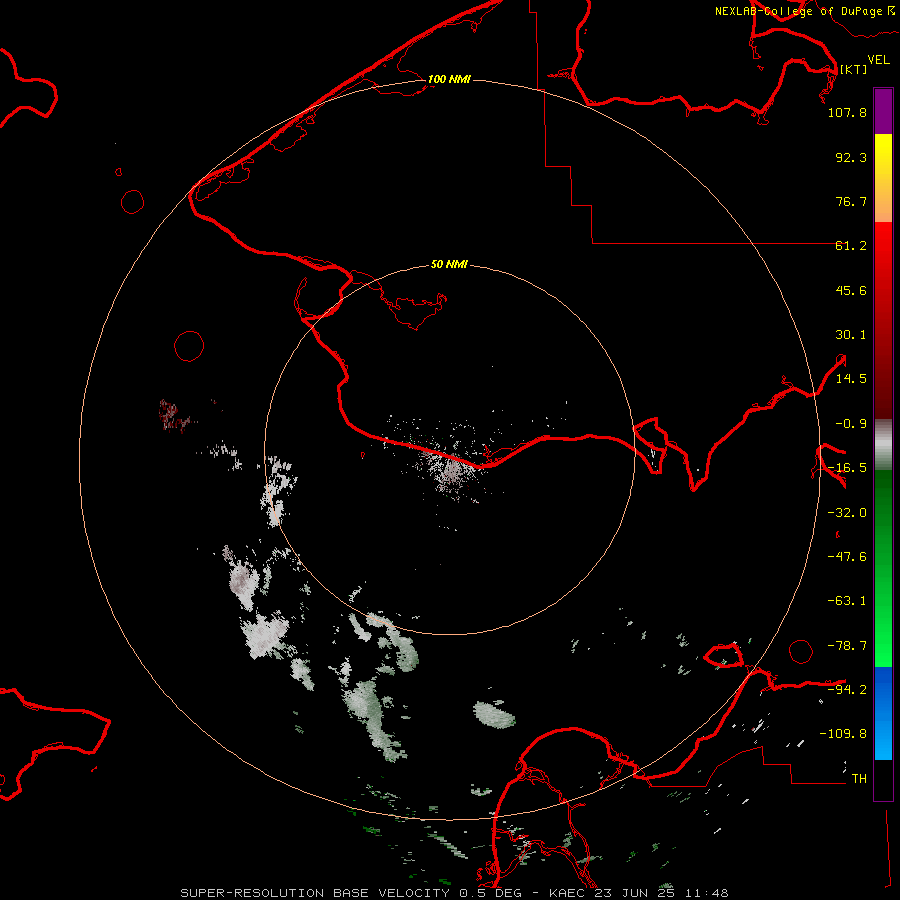Click the 50 NMI range ring label

click(449, 265)
